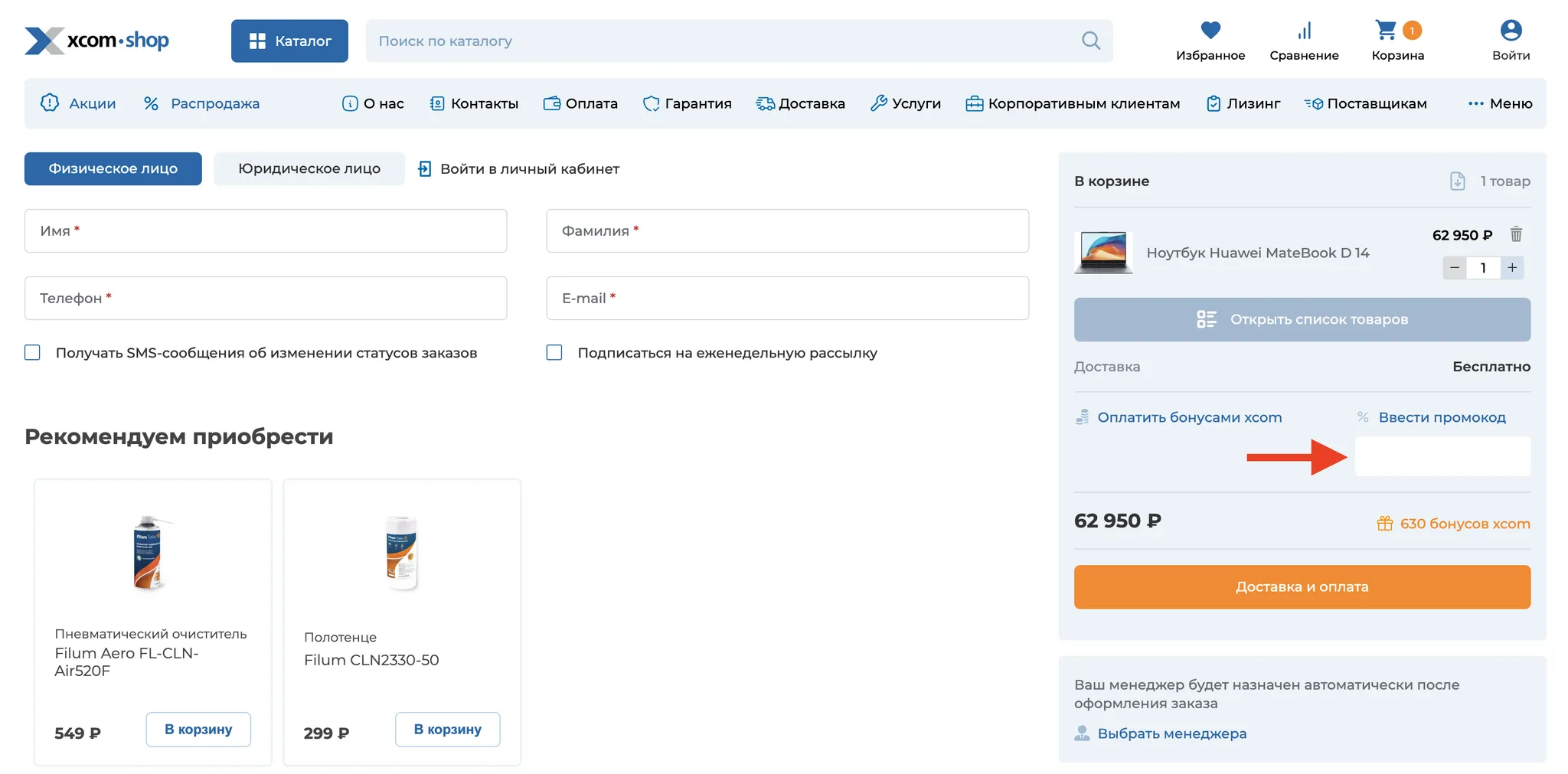Check weekly newsletter subscription checkbox
The width and height of the screenshot is (1568, 774).
tap(554, 352)
